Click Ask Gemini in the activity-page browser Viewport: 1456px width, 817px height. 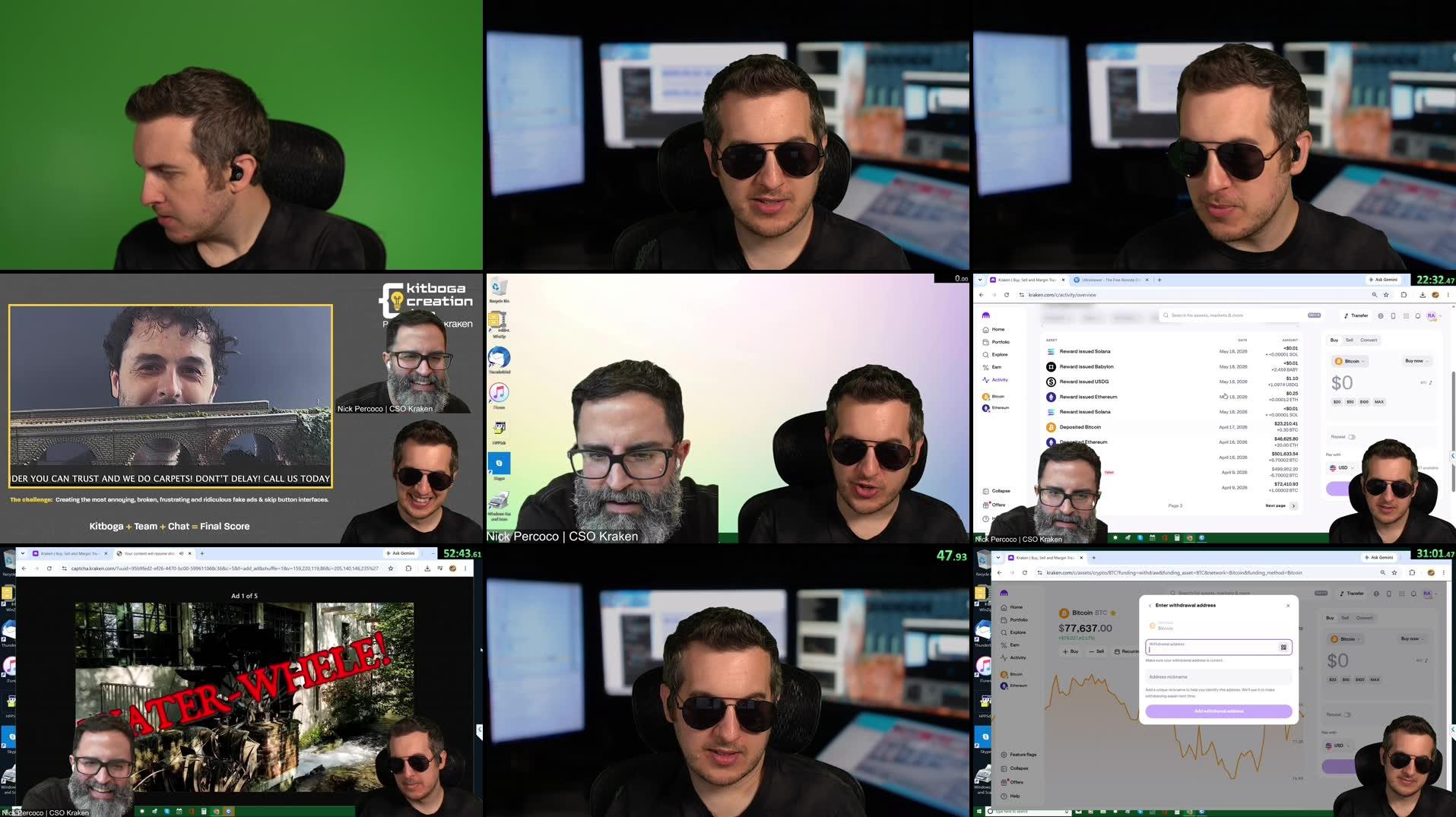1383,280
